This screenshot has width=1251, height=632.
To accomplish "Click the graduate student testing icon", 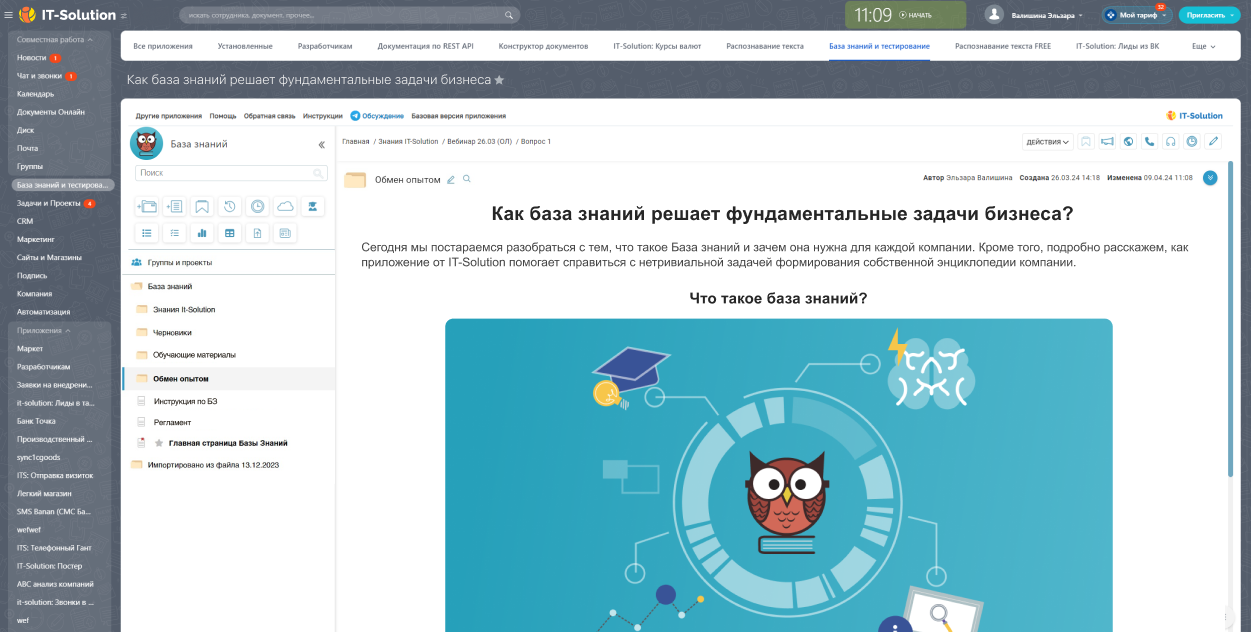I will 313,207.
